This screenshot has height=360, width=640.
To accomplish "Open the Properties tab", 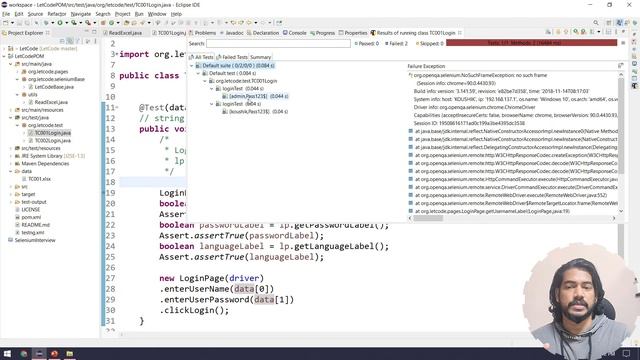I will pyautogui.click(x=353, y=33).
